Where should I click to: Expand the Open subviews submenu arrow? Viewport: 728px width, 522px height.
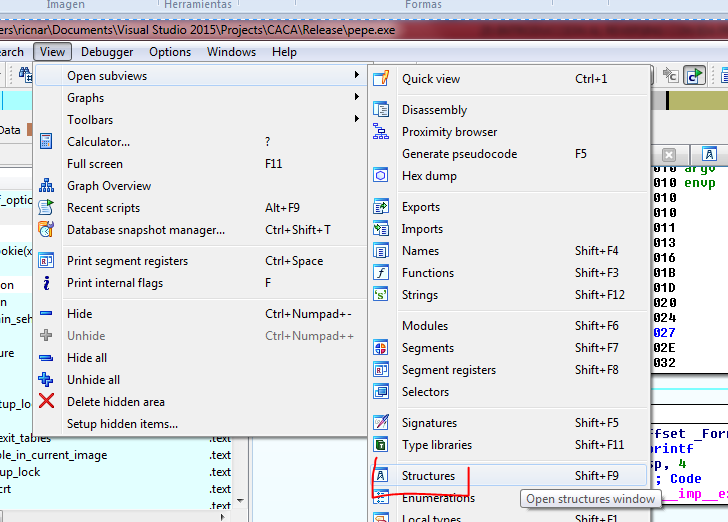[x=357, y=76]
